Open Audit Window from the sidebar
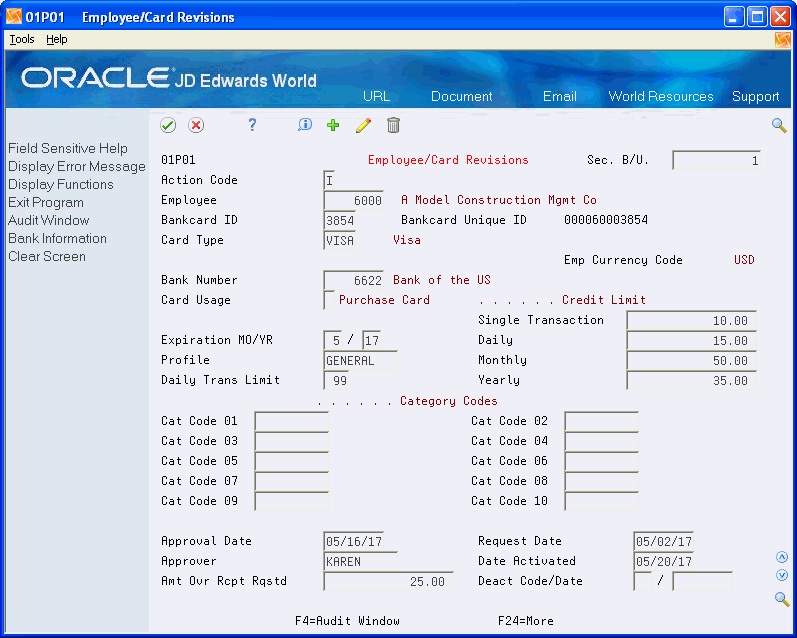This screenshot has height=638, width=797. [x=48, y=220]
